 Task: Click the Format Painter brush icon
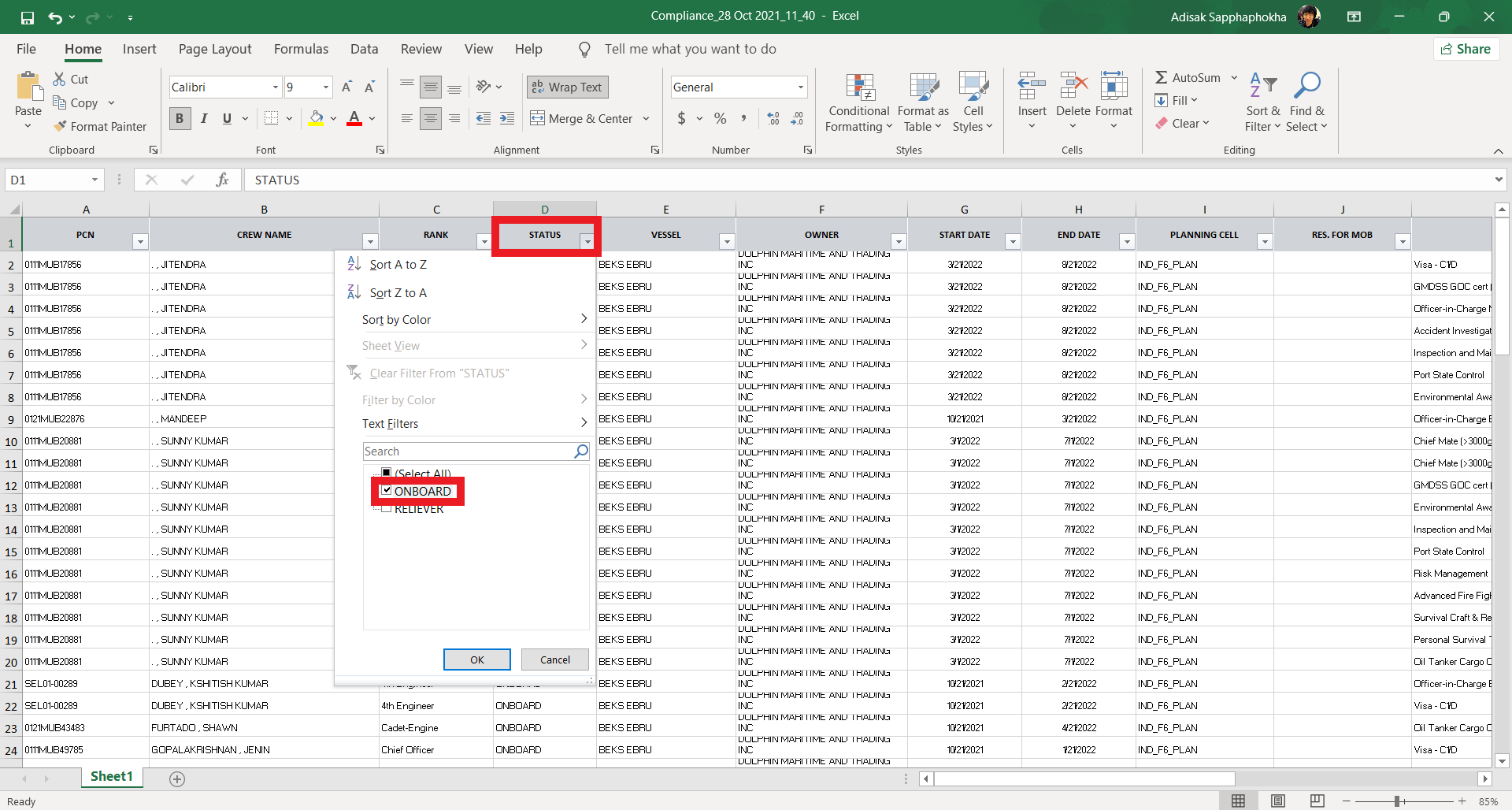(60, 126)
